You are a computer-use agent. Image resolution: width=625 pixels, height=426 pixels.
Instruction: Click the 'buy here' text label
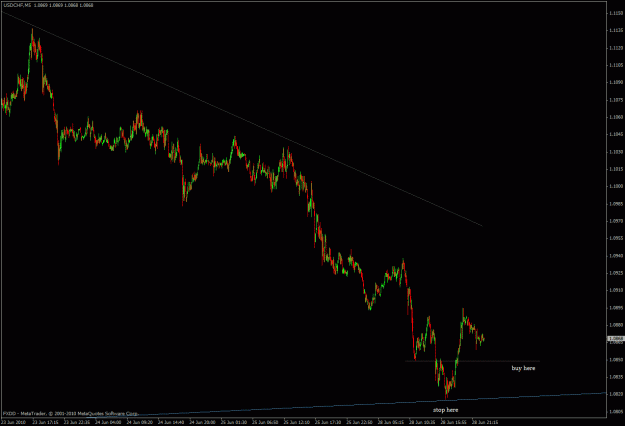pos(523,368)
